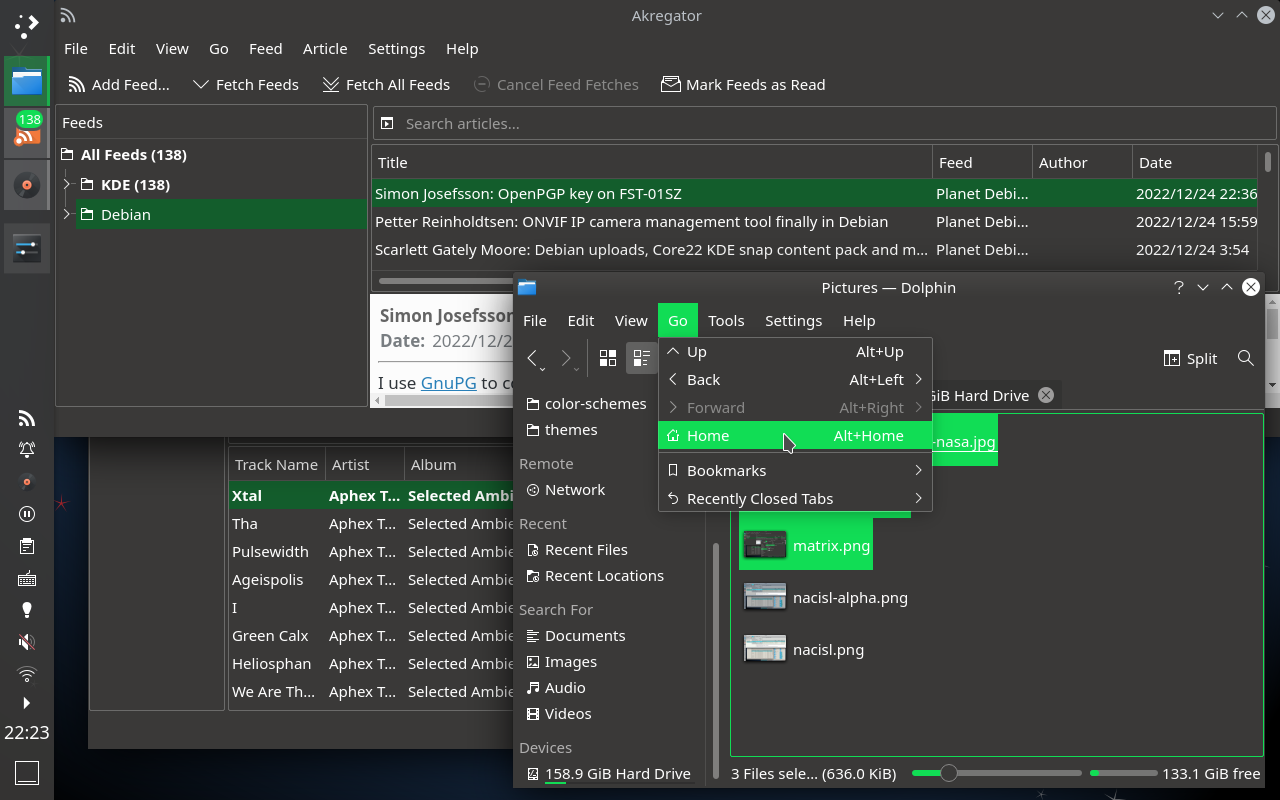Screen dimensions: 1280x800
Task: Select the matrix.png thumbnail
Action: (x=765, y=546)
